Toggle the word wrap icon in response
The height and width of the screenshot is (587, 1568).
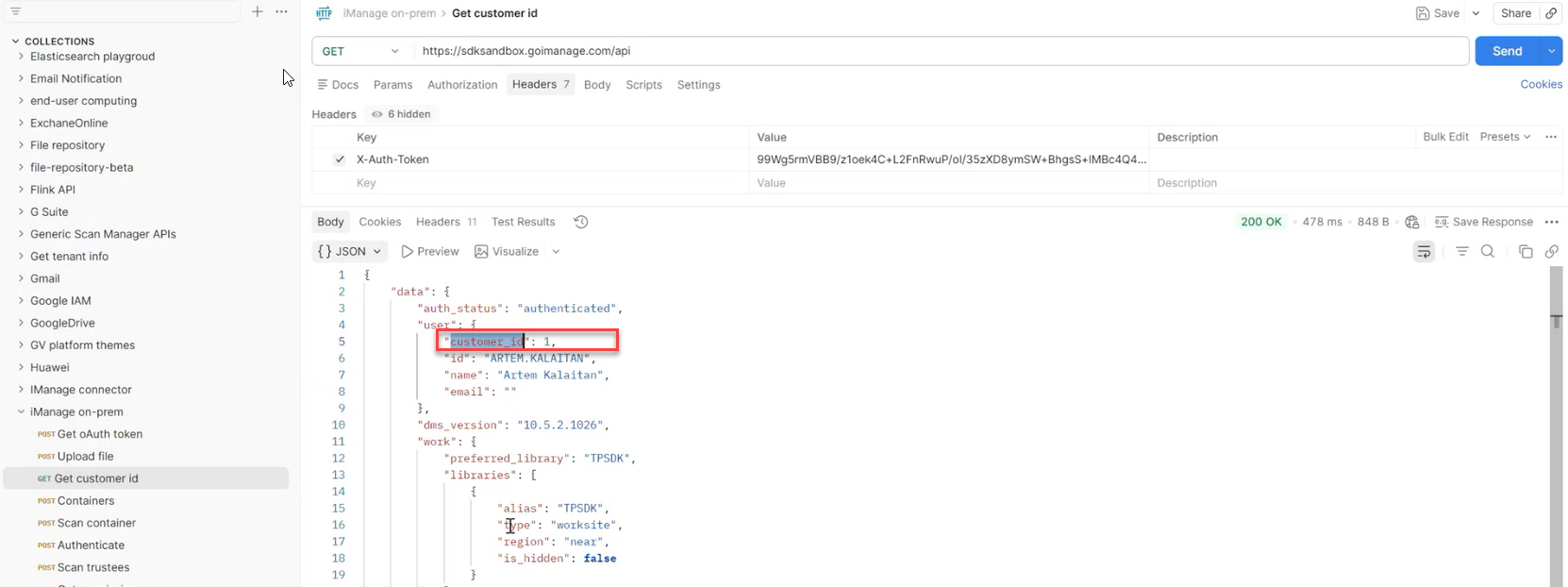click(1424, 251)
